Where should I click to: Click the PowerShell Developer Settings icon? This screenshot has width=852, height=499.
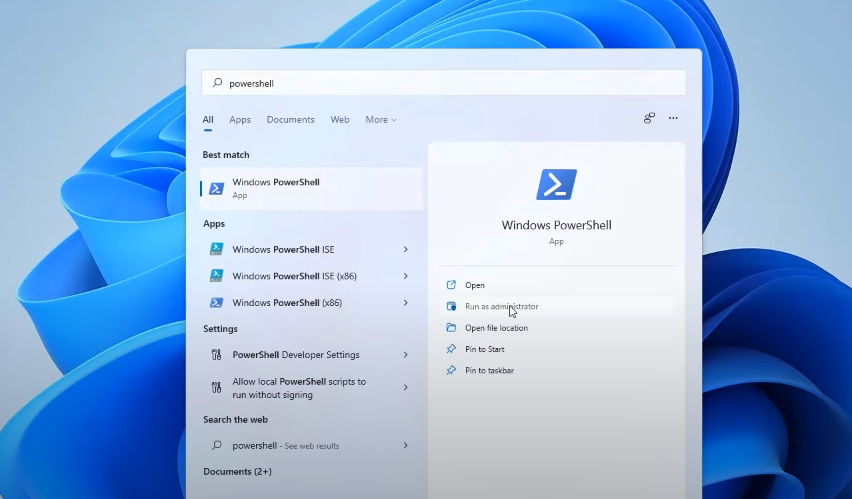pyautogui.click(x=216, y=354)
